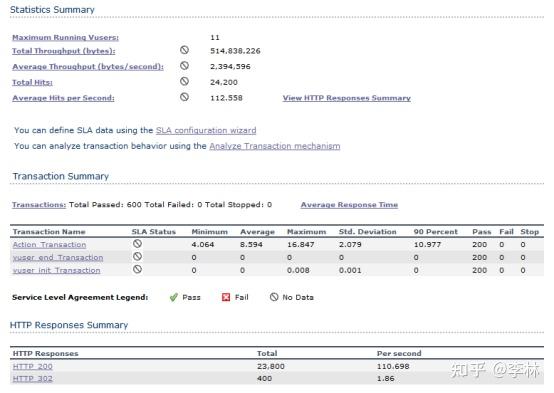Select the 2,394,596 average throughput value
554x393 pixels.
230,66
